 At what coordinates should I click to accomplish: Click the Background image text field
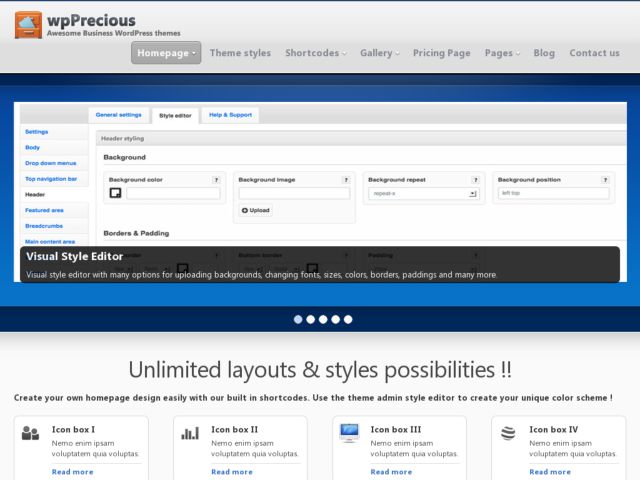tap(294, 193)
